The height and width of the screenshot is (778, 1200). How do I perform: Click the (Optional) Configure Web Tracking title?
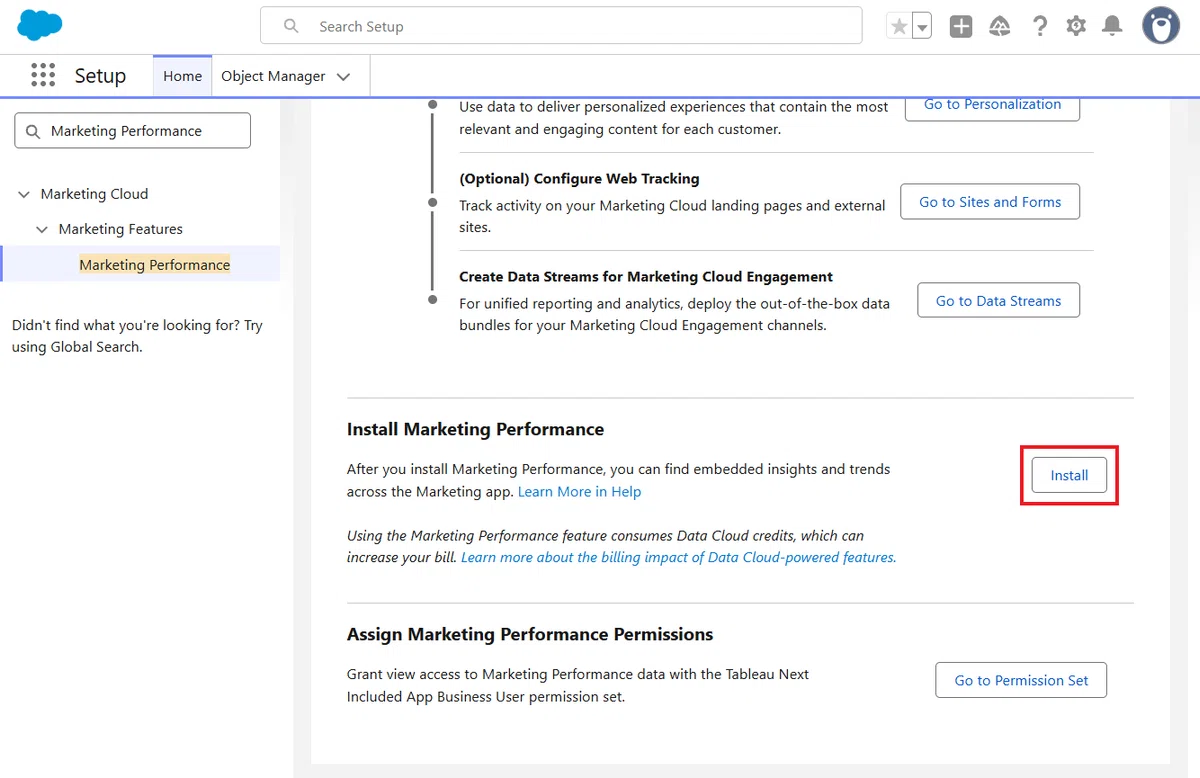click(x=579, y=178)
